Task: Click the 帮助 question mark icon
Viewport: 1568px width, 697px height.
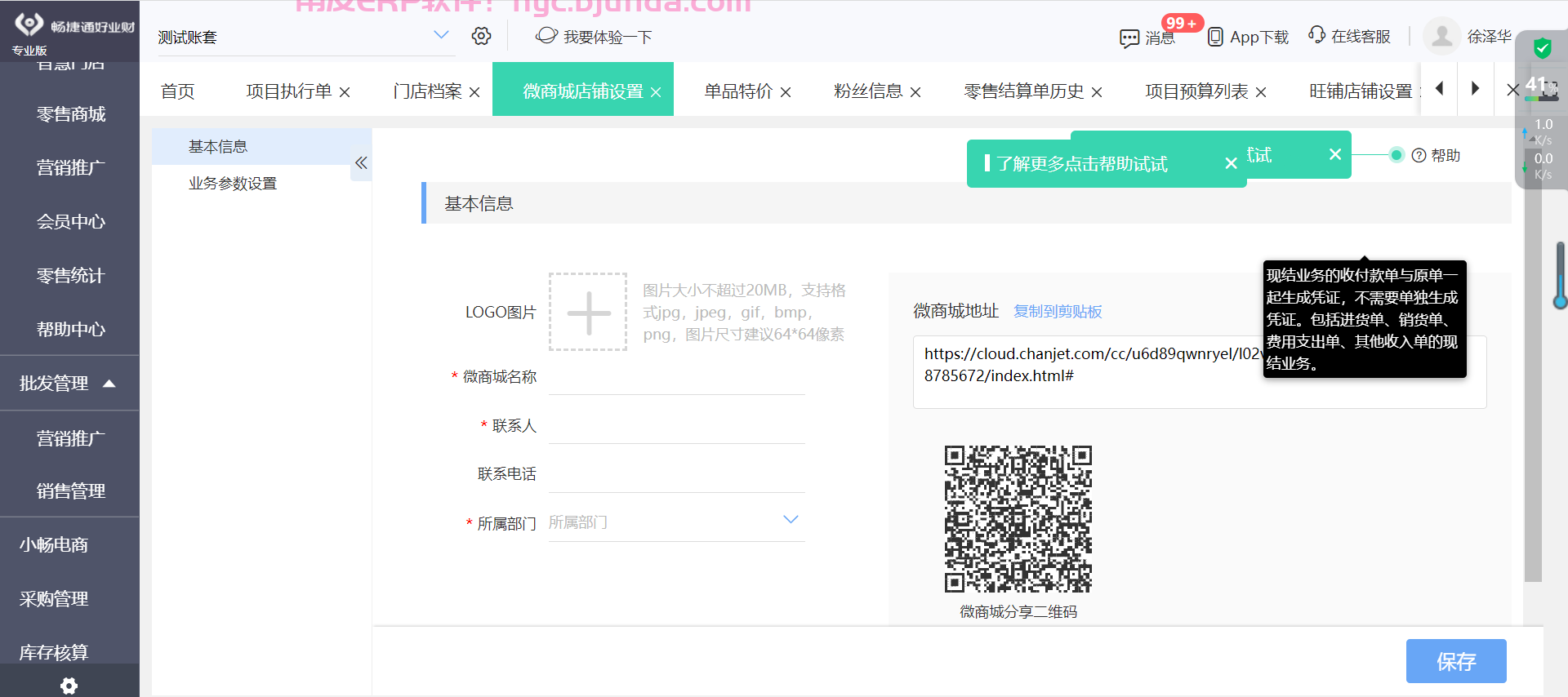Action: point(1419,155)
